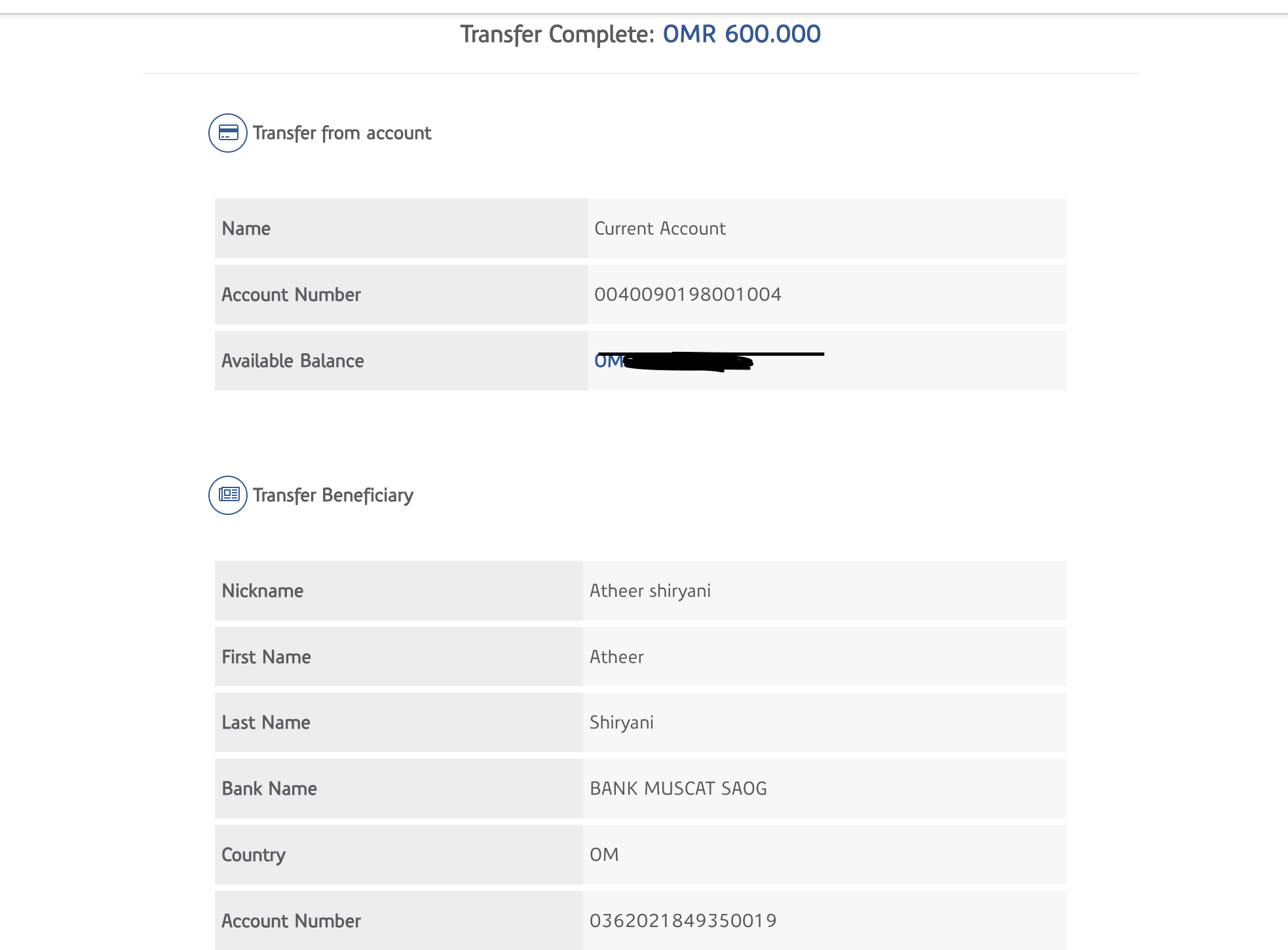This screenshot has height=950, width=1288.
Task: Click the first name value Atheer
Action: coord(616,657)
